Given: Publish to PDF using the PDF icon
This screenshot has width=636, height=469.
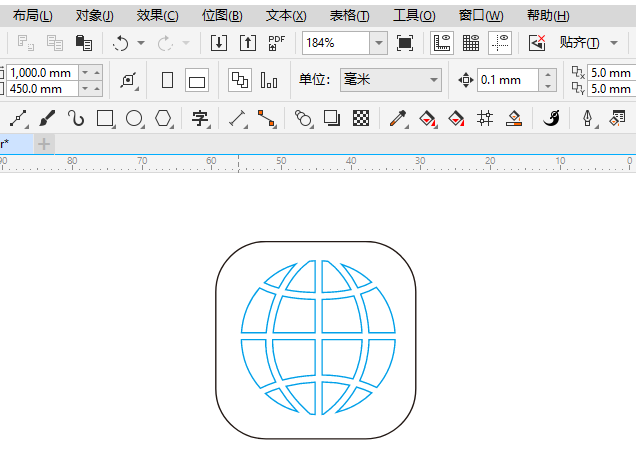Looking at the screenshot, I should pos(277,43).
